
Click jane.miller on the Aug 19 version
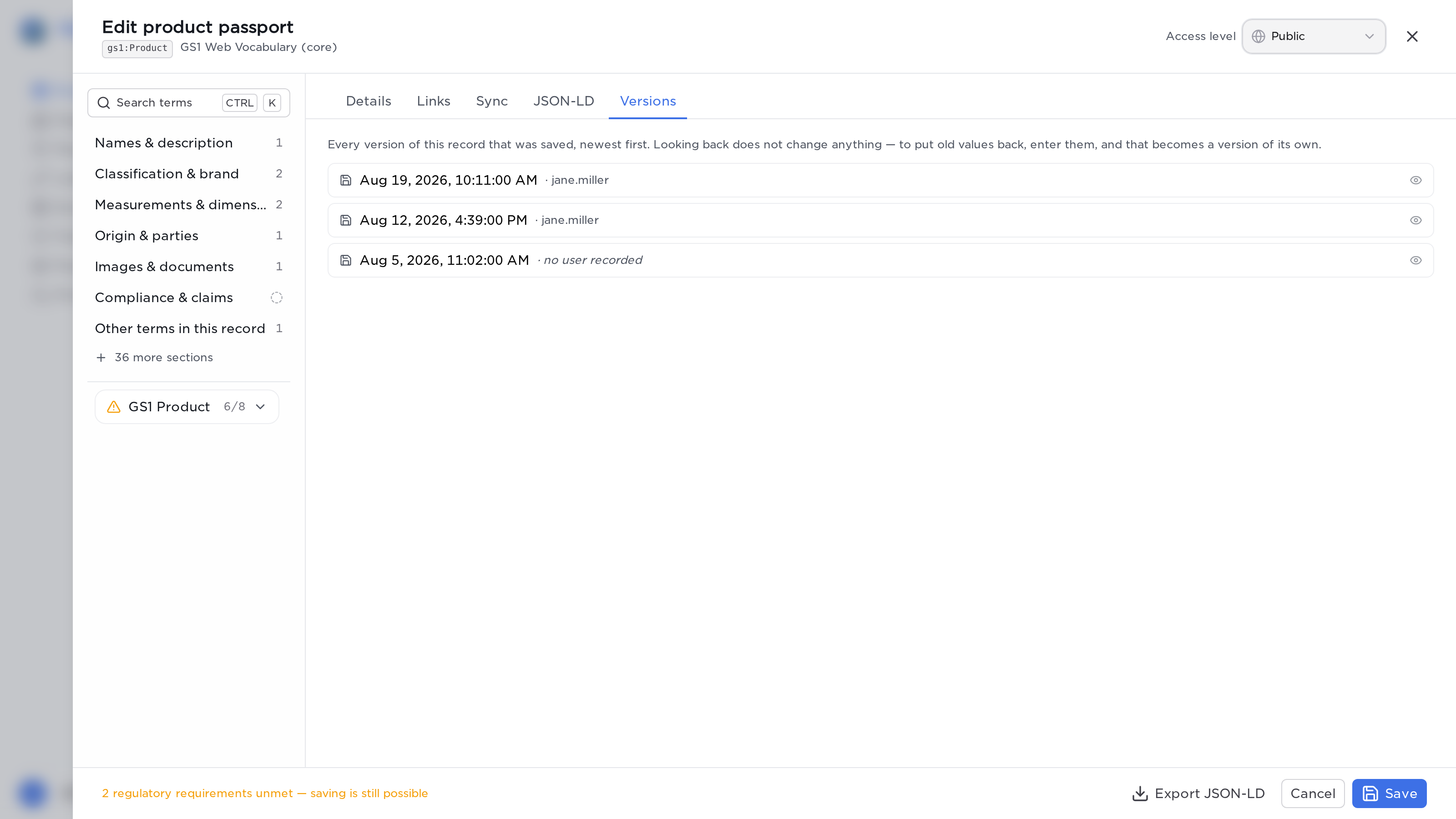coord(580,180)
